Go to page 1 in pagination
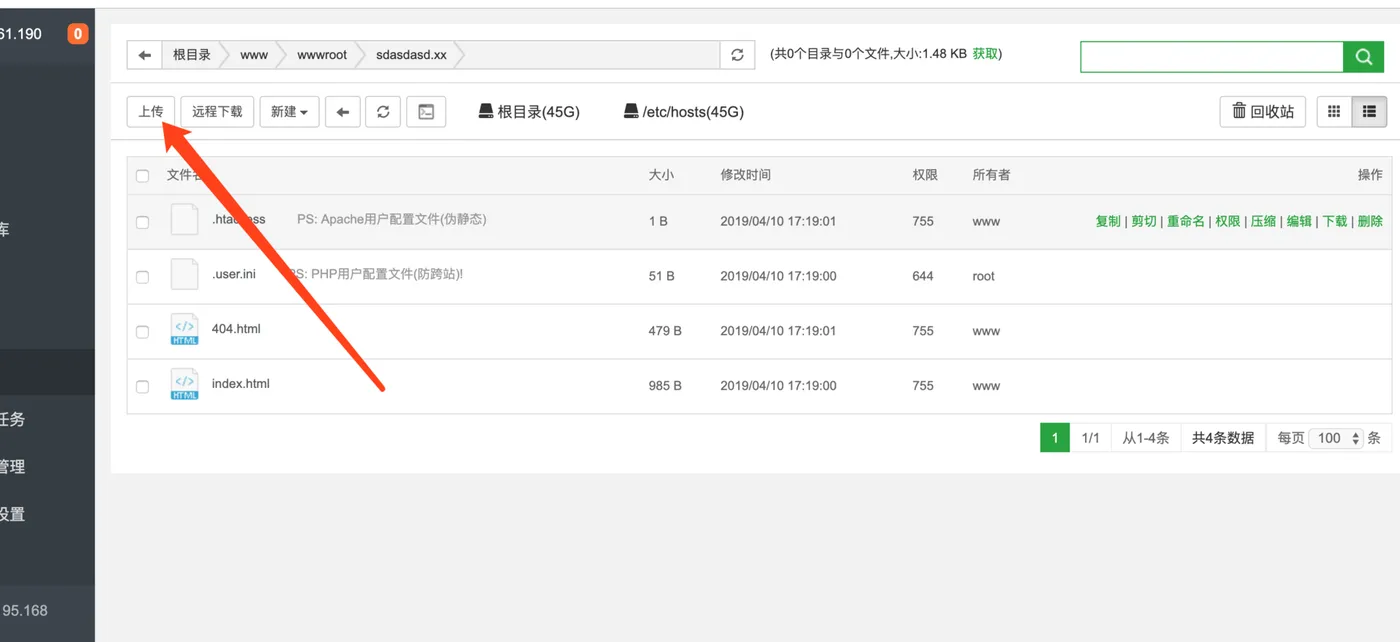The image size is (1400, 642). (1055, 438)
